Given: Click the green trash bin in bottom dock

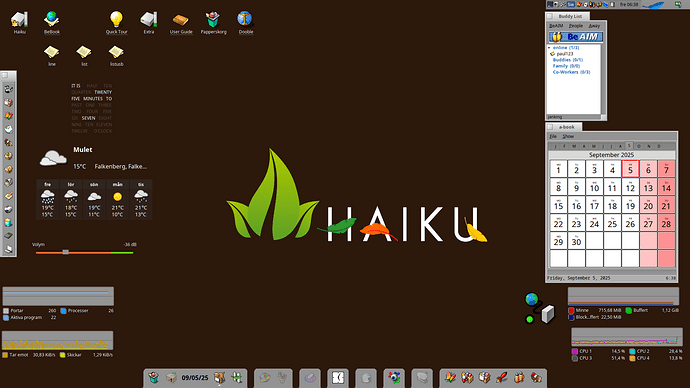Looking at the screenshot, I should (154, 377).
